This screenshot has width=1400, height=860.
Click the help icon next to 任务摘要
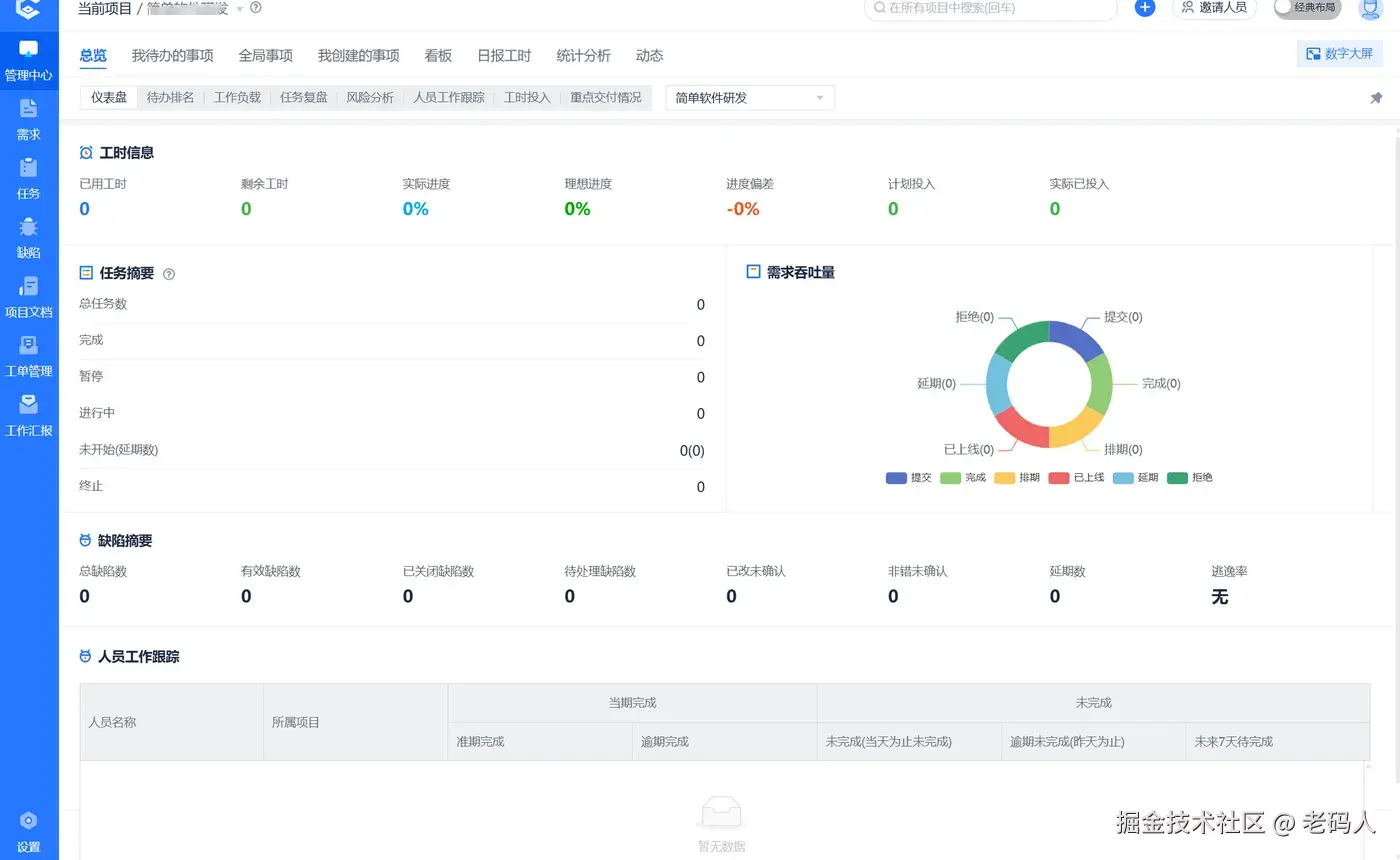coord(169,274)
